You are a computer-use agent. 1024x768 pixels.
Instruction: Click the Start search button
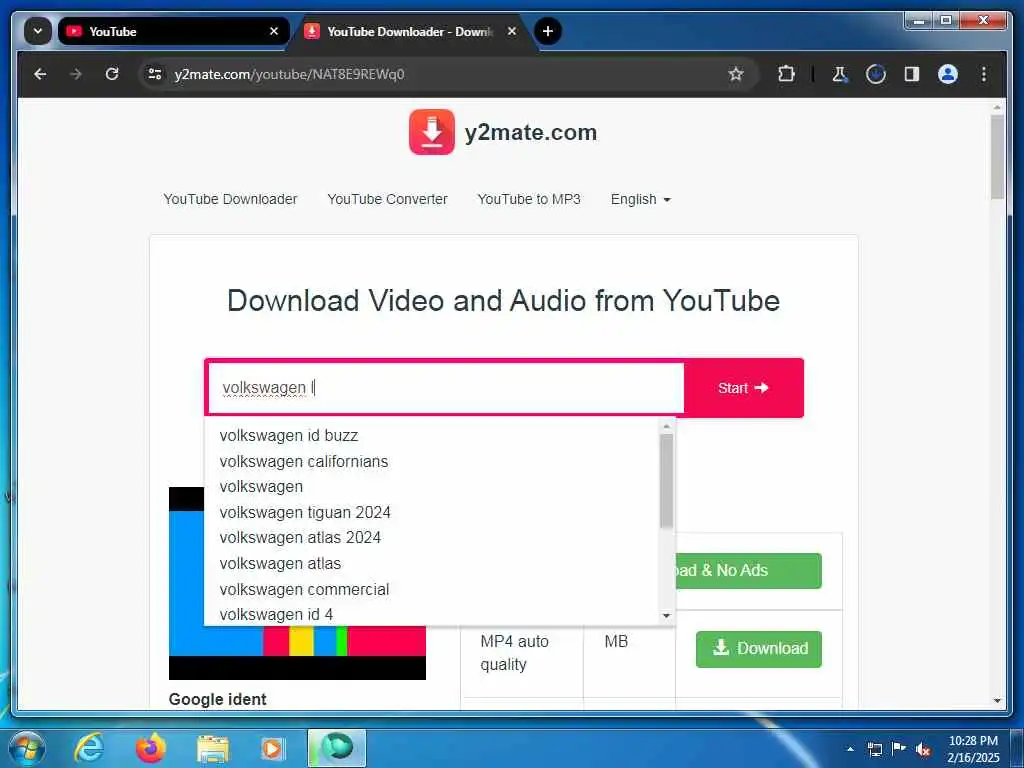coord(744,388)
